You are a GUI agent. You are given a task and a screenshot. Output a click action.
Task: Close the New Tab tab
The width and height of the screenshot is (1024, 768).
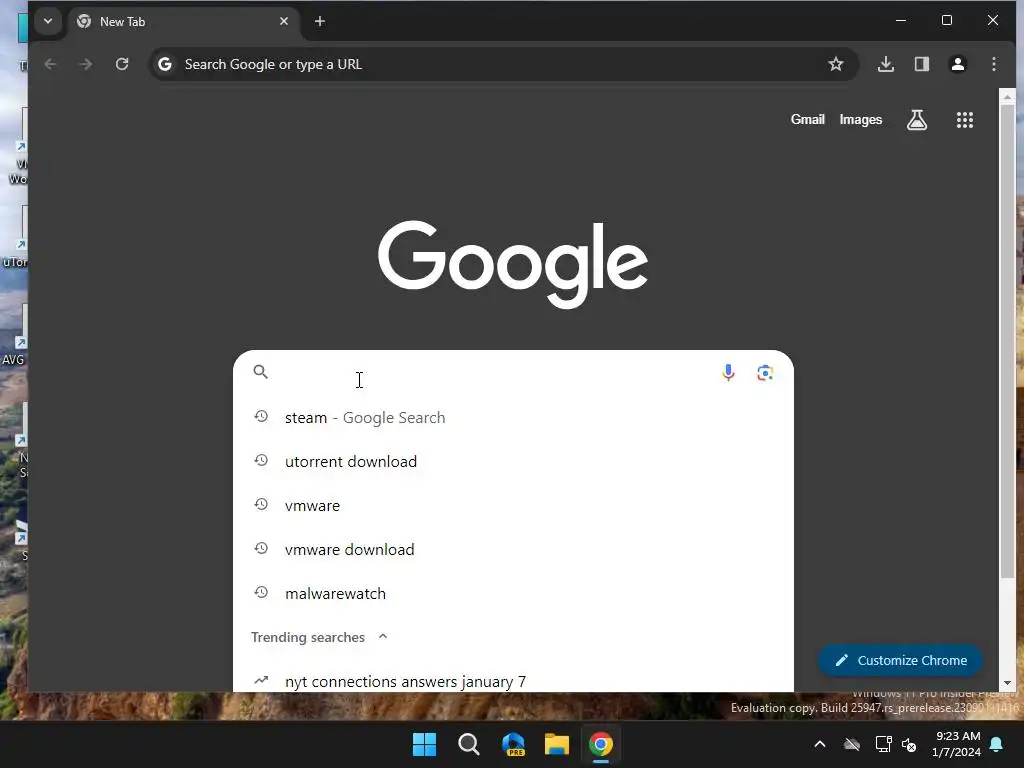[283, 22]
